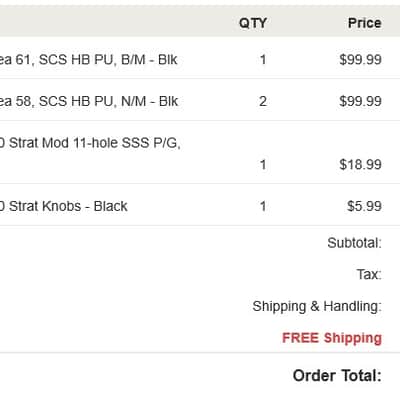
Task: Open the Strat Mod 11-hole SSS P/G item
Action: [90, 143]
